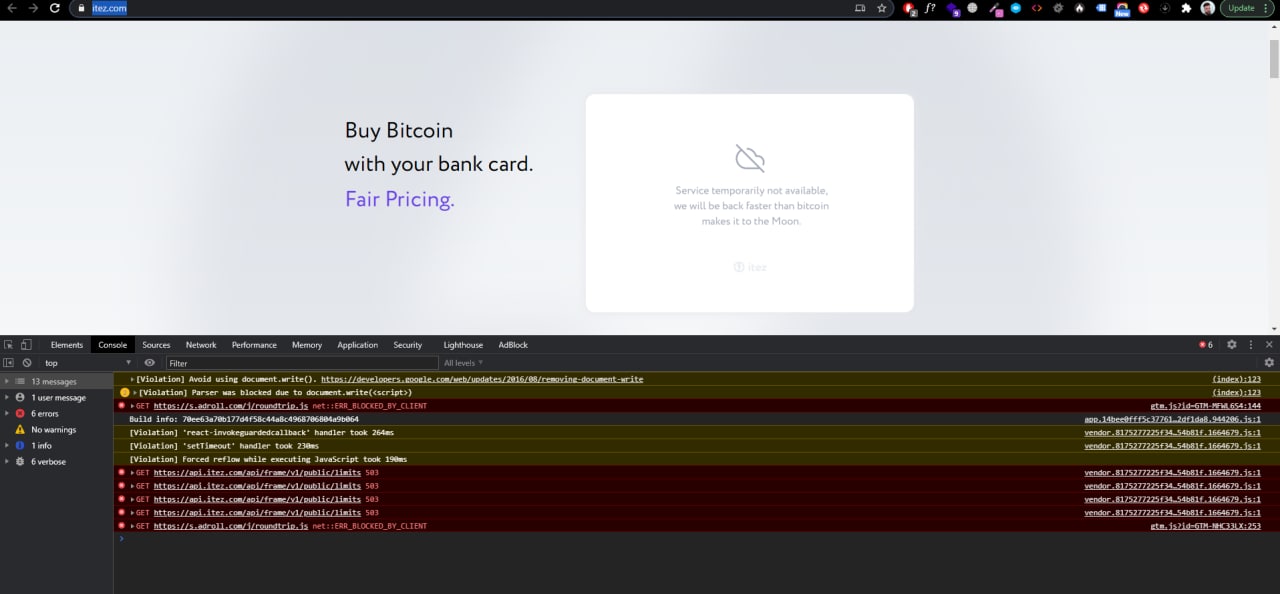This screenshot has width=1280, height=594.
Task: Switch to the Security tab
Action: point(408,345)
